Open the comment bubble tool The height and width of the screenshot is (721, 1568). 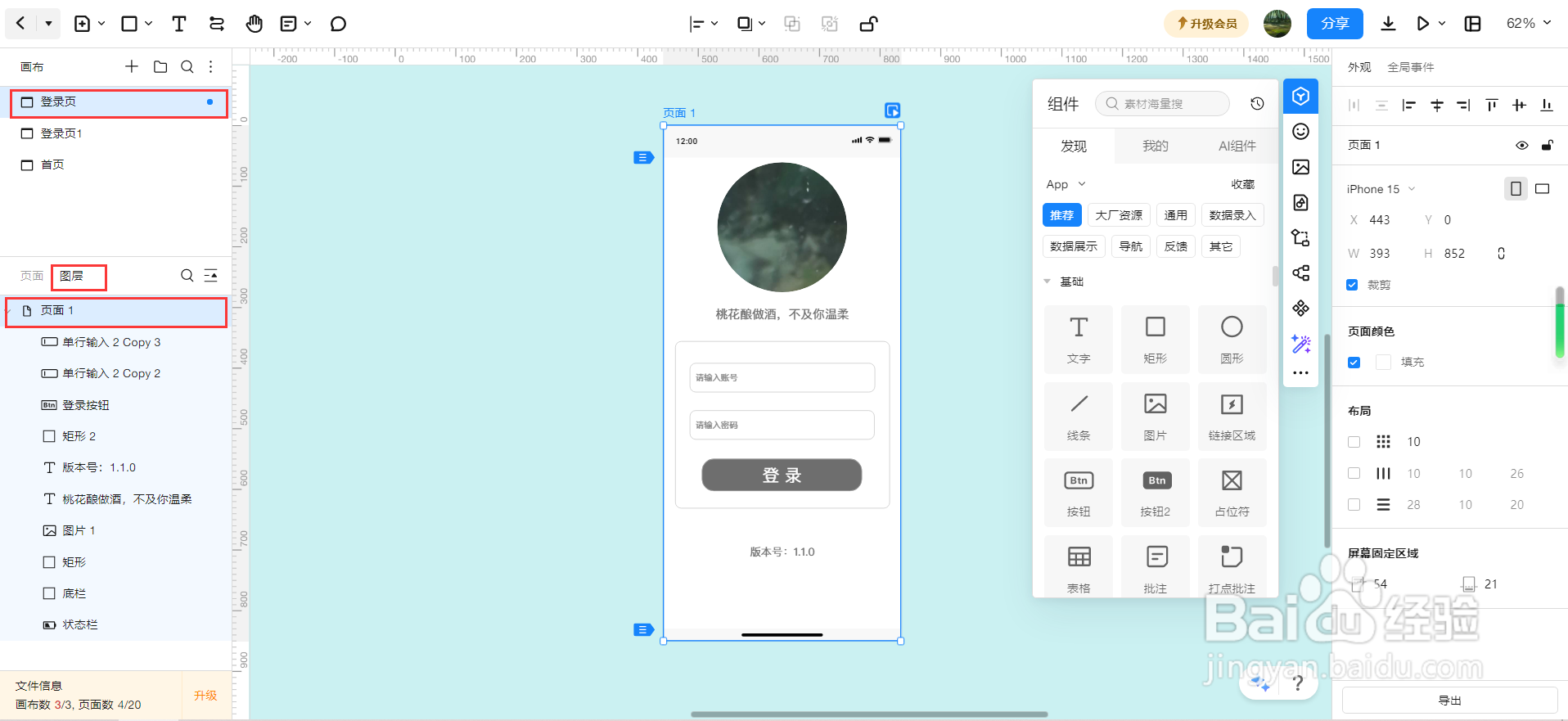(x=338, y=24)
